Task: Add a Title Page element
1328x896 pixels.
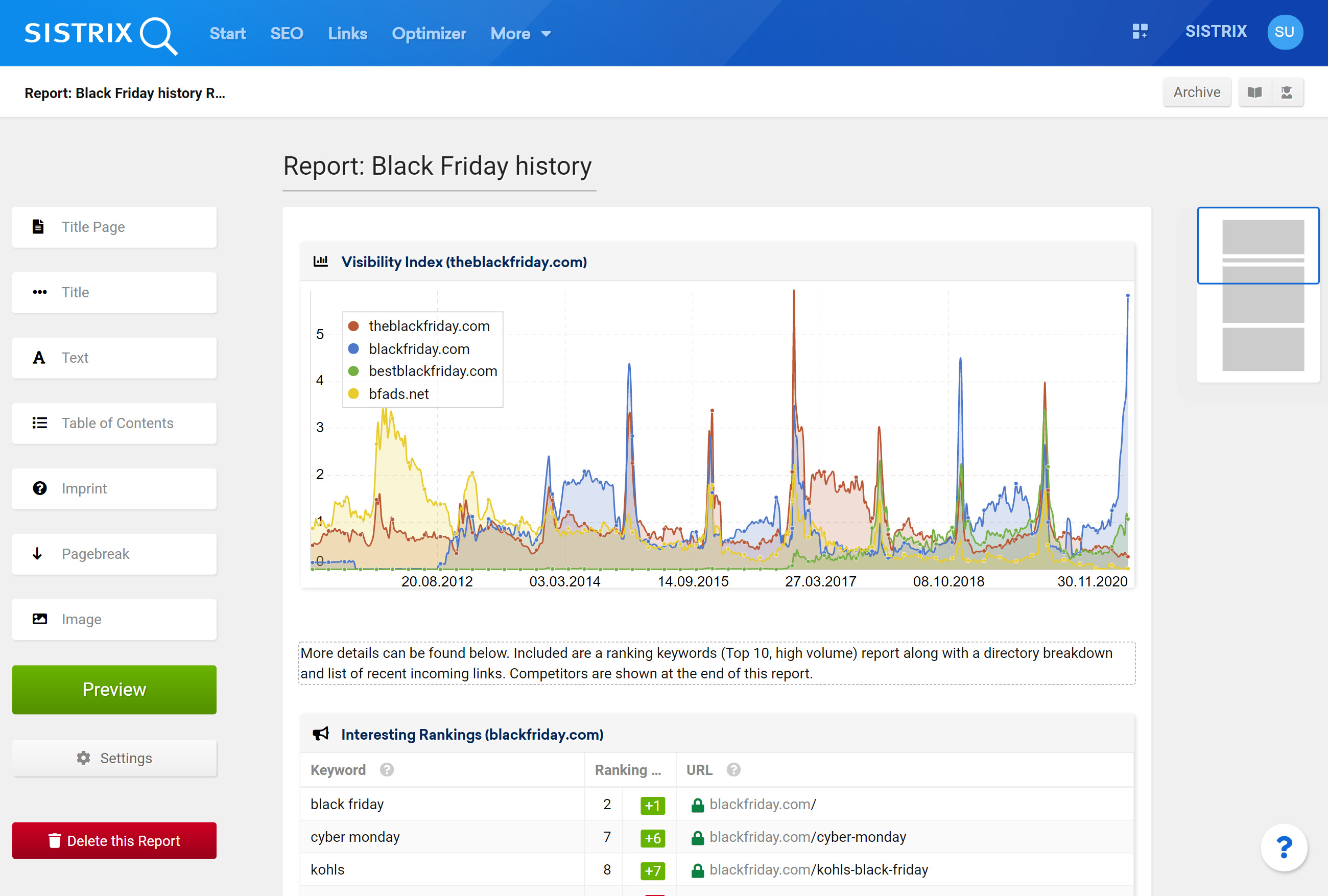Action: [114, 227]
